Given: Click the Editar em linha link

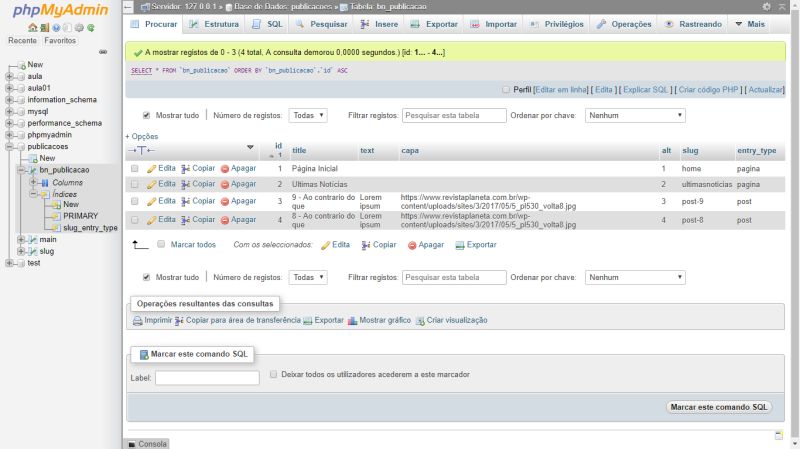Looking at the screenshot, I should point(561,90).
